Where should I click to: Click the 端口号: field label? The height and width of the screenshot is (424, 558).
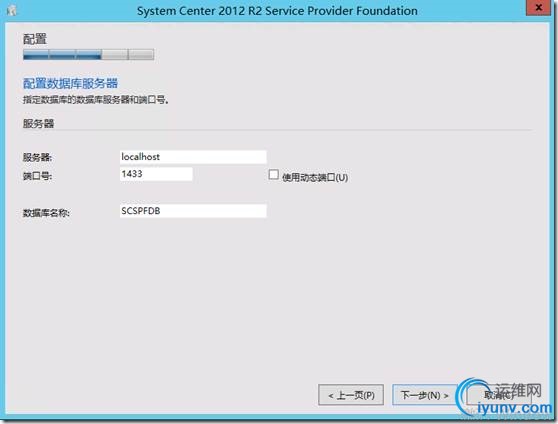37,176
